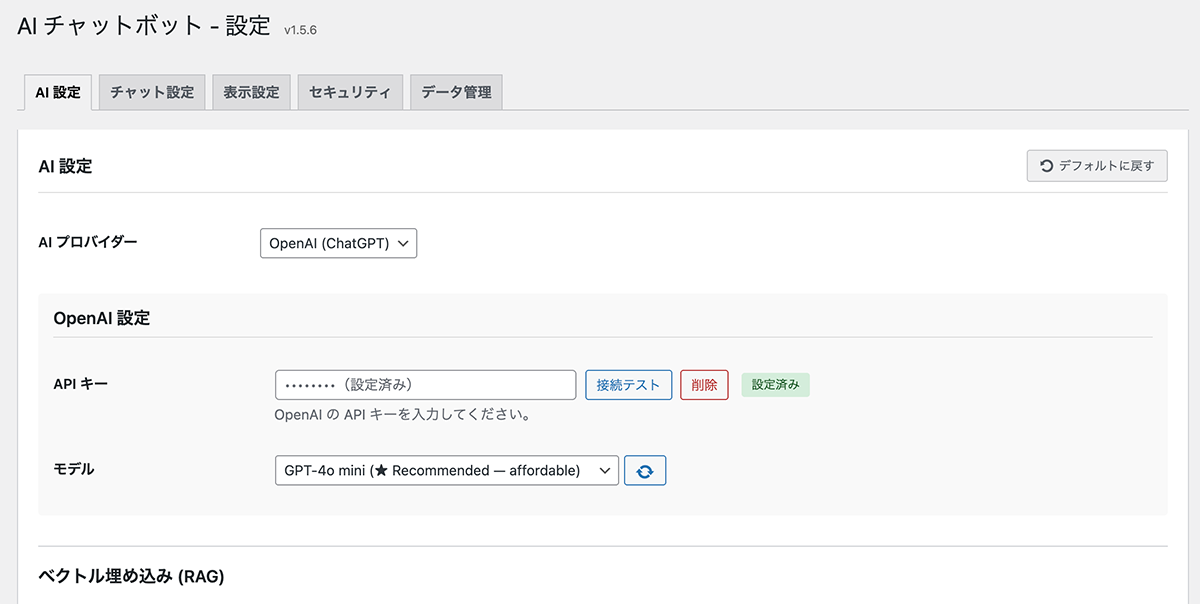This screenshot has height=604, width=1200.
Task: Click inside the API キー input field
Action: click(425, 384)
